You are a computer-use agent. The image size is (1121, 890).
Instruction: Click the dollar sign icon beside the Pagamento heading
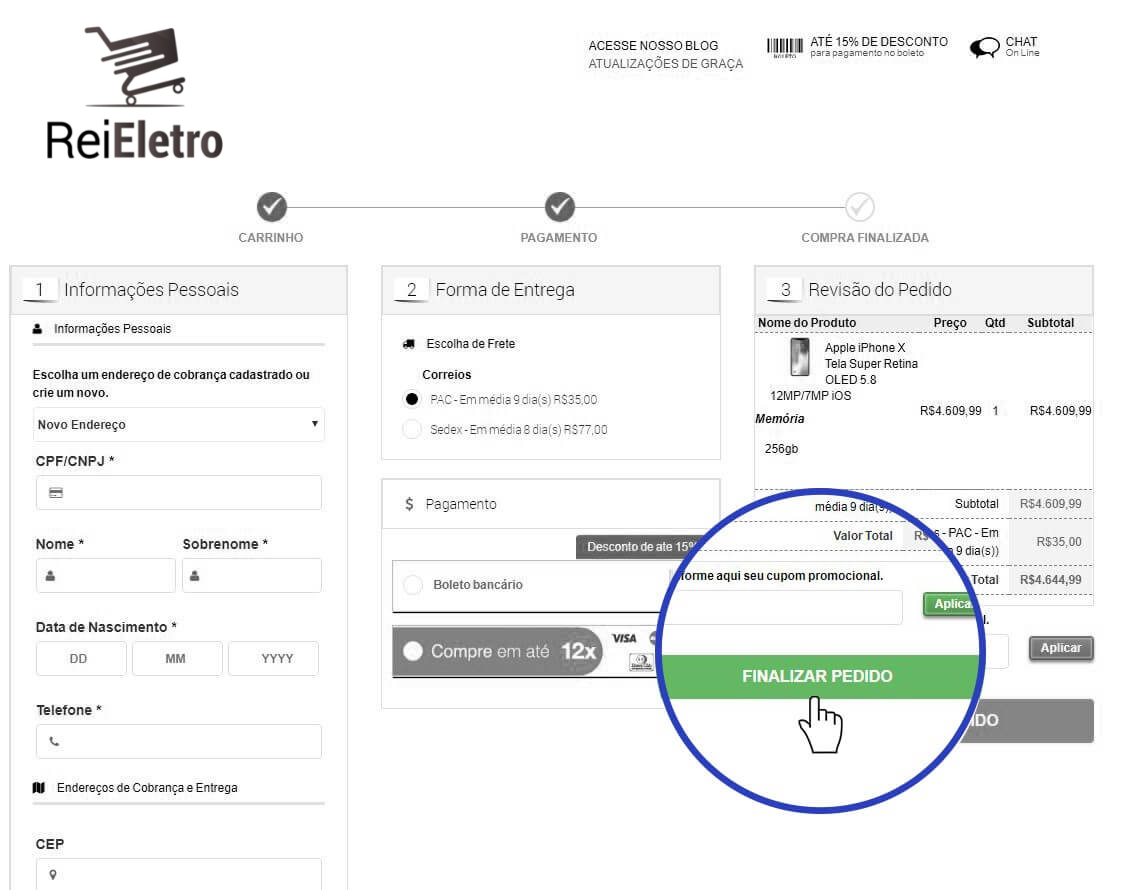tap(409, 504)
